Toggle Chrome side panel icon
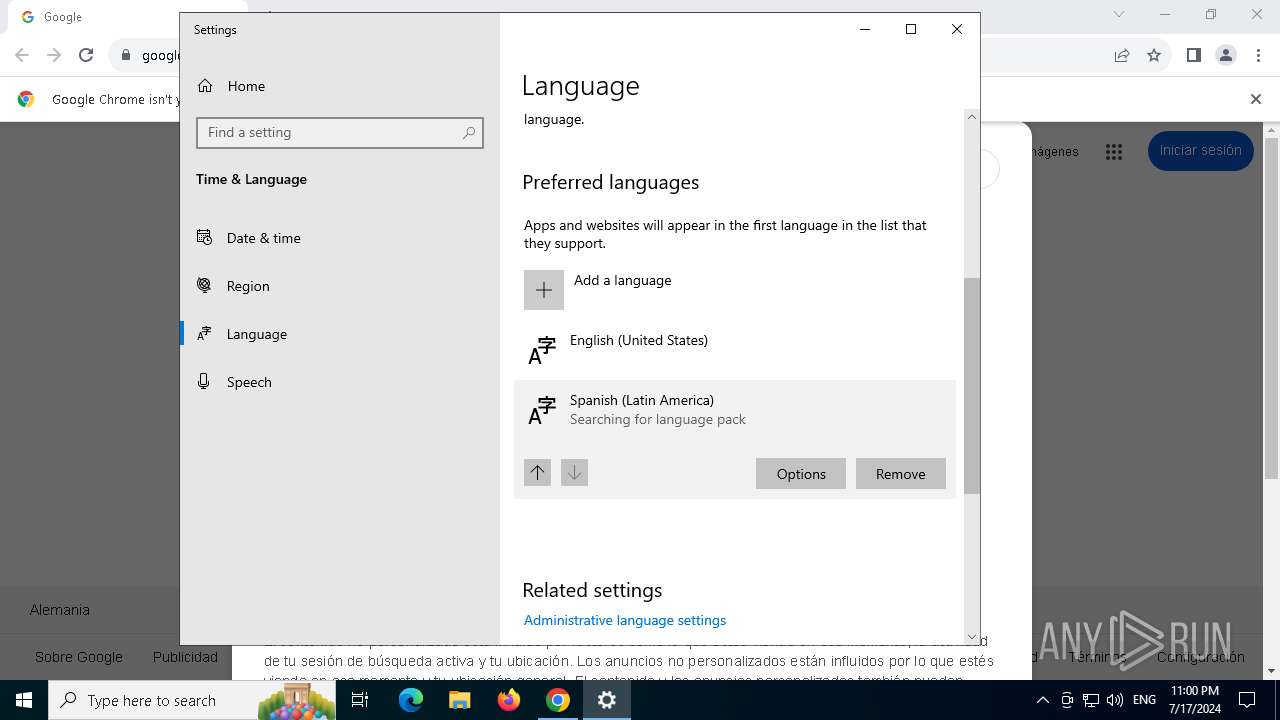This screenshot has height=720, width=1280. click(x=1193, y=56)
